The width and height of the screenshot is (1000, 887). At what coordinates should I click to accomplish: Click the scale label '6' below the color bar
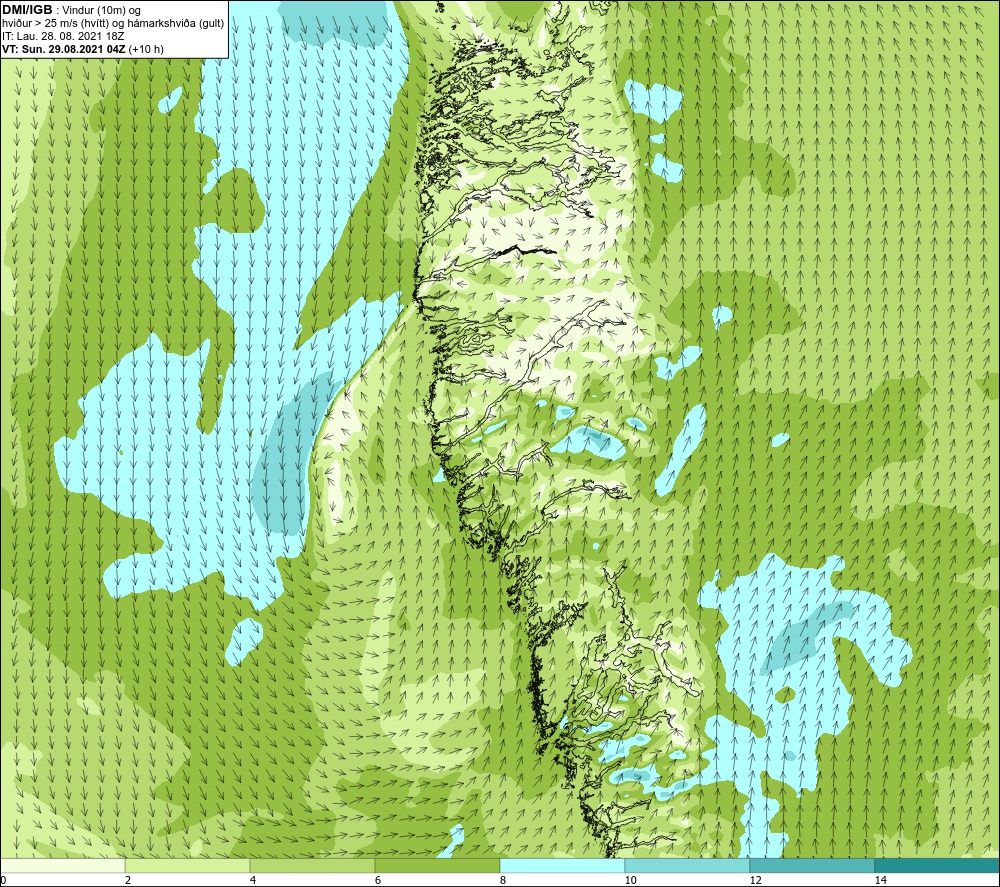point(378,881)
